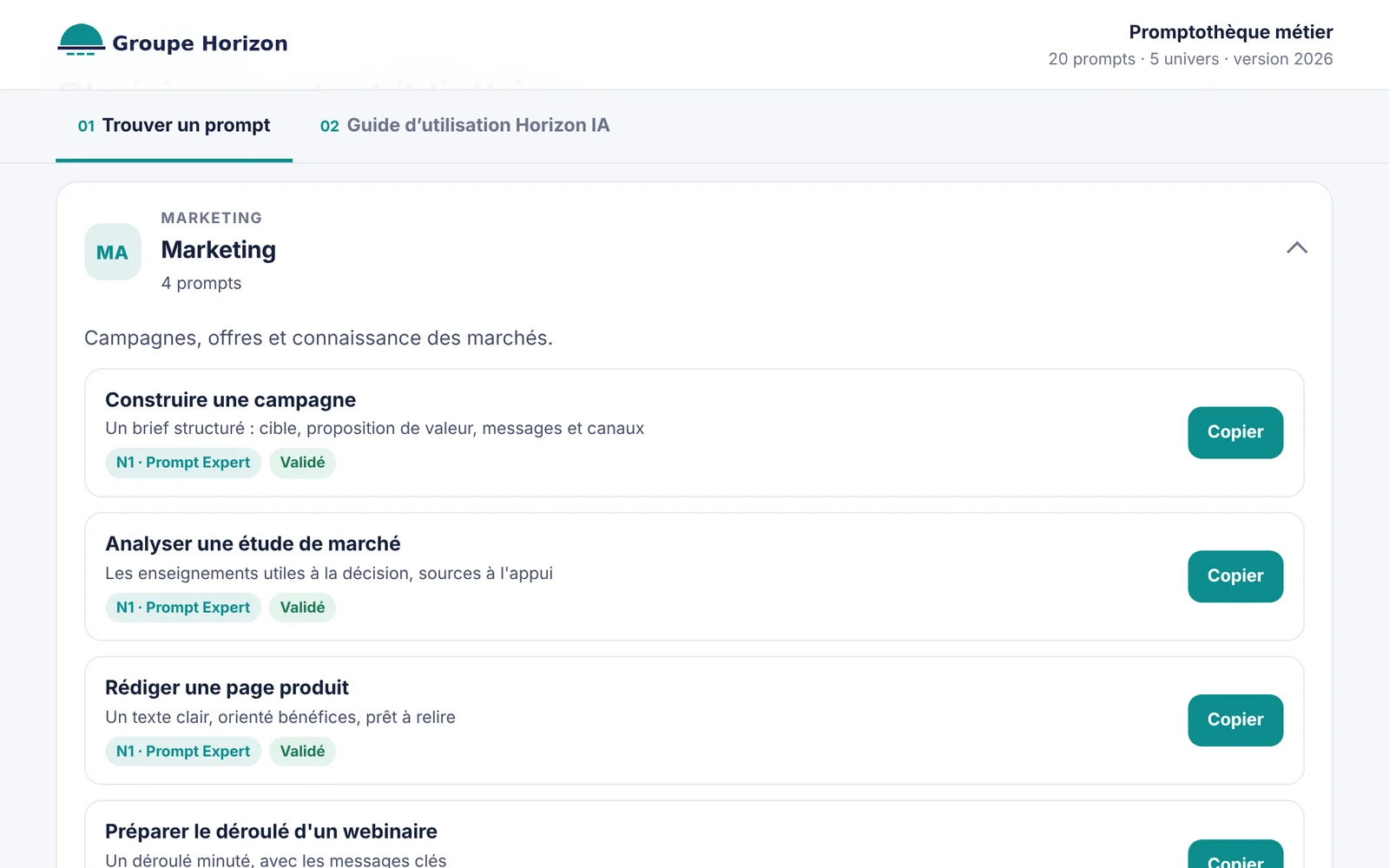Click the Campagnes, offres et connaissance des marchés description

coord(319,338)
